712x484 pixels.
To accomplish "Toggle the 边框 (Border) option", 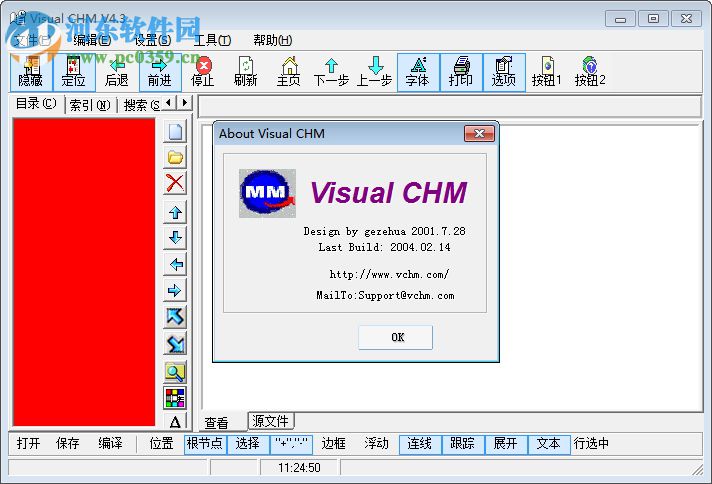I will pyautogui.click(x=334, y=444).
